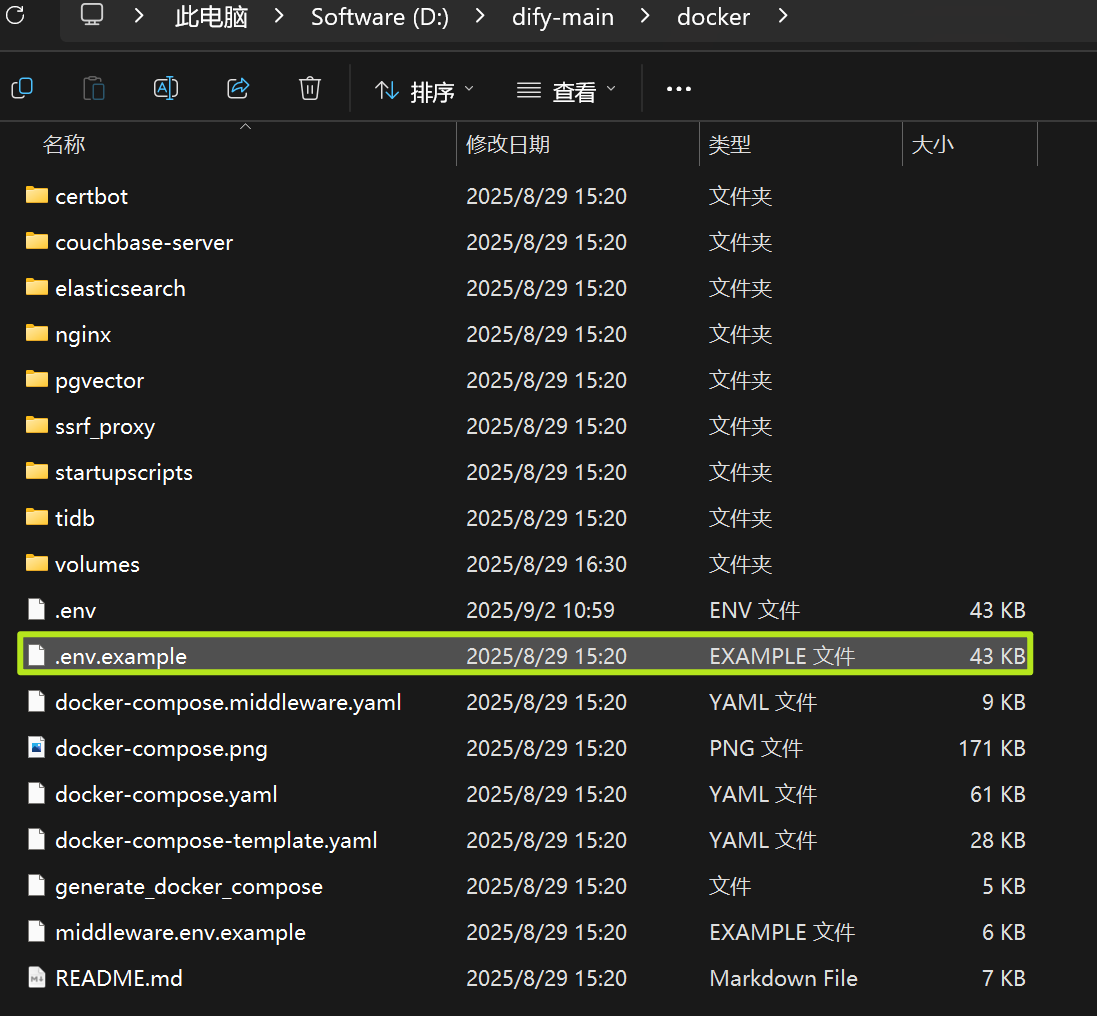Select the startupscripts folder name
This screenshot has height=1016, width=1097.
coord(124,473)
